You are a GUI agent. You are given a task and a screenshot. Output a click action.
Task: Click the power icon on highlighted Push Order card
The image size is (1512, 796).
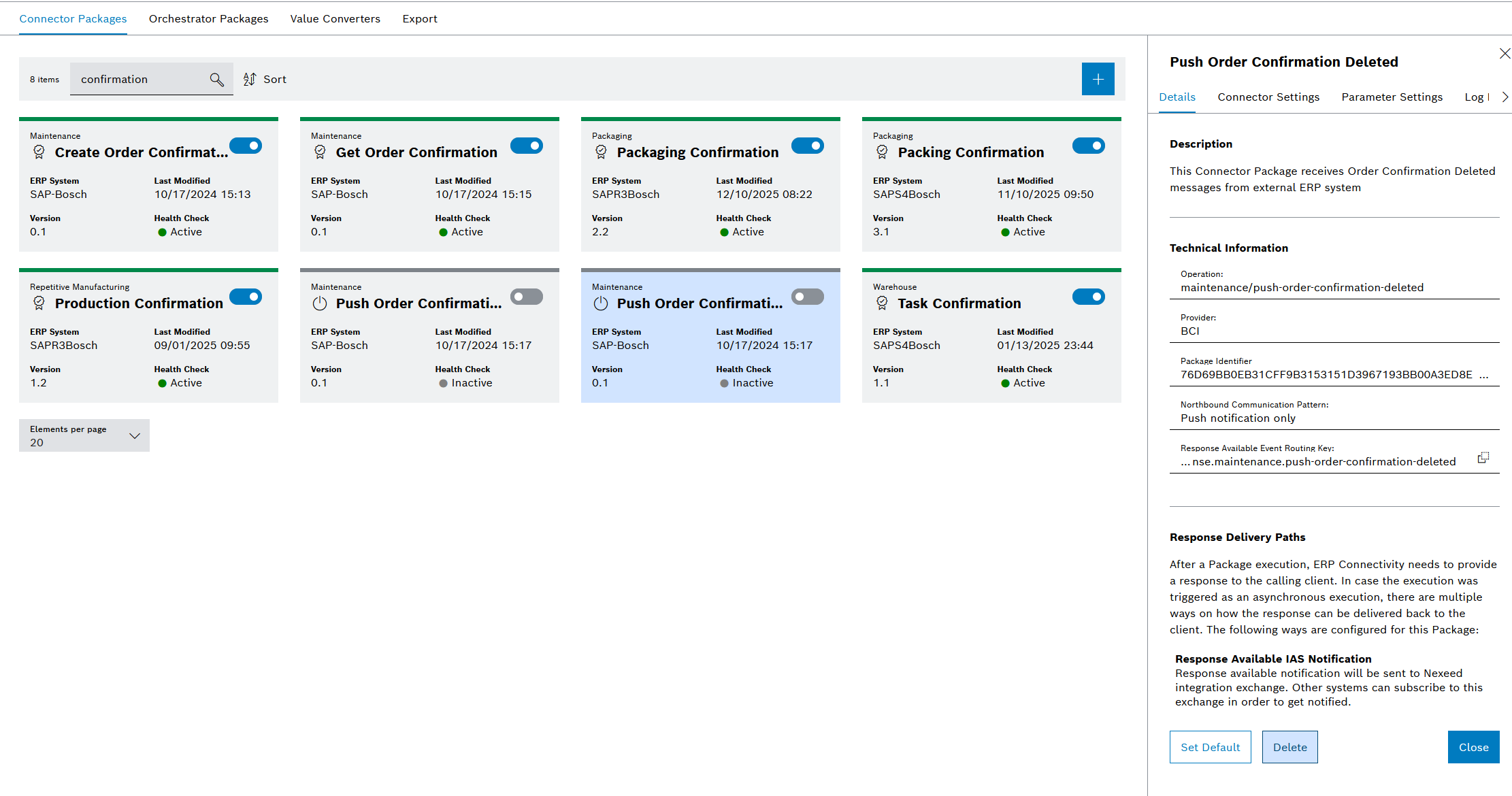pos(600,303)
